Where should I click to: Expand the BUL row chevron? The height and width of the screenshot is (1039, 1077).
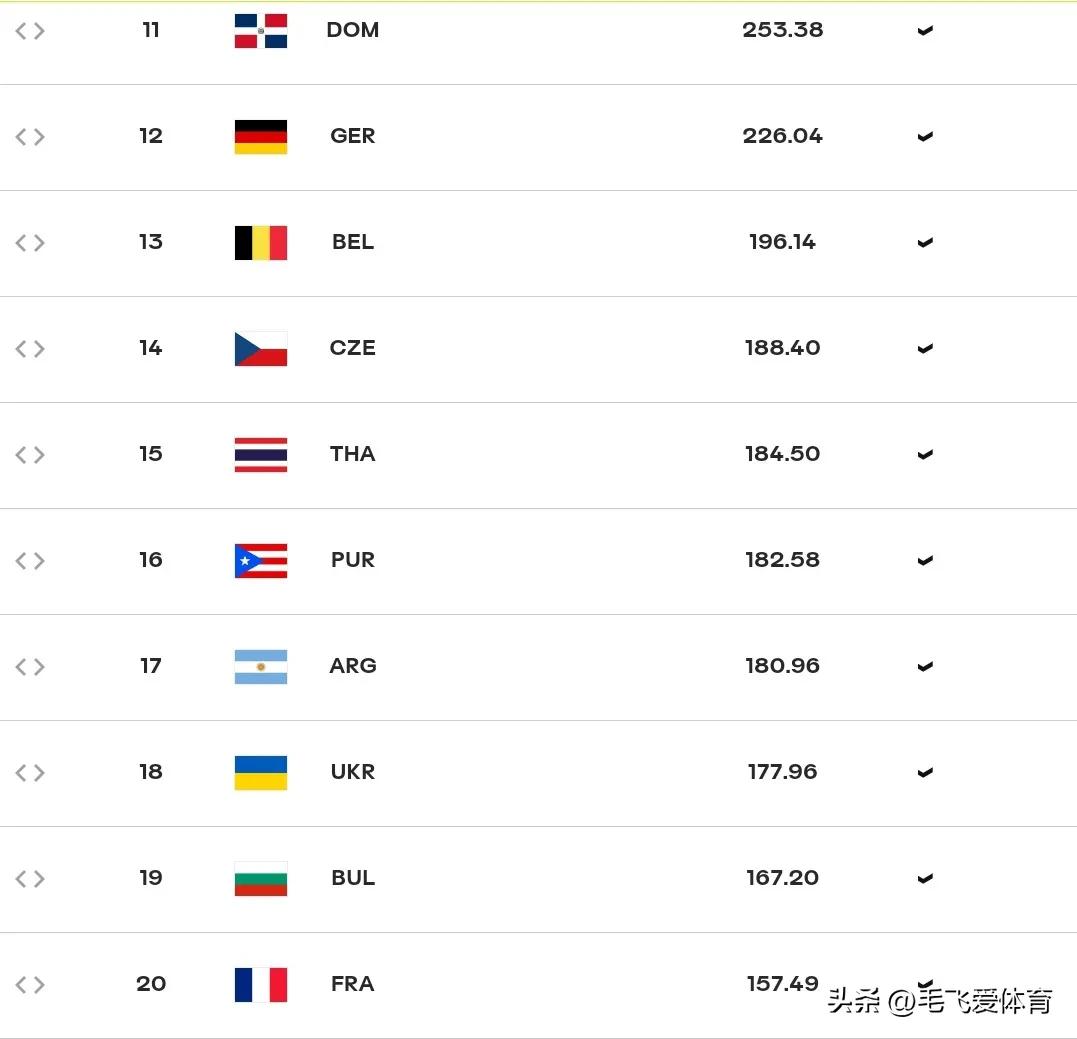pos(925,878)
